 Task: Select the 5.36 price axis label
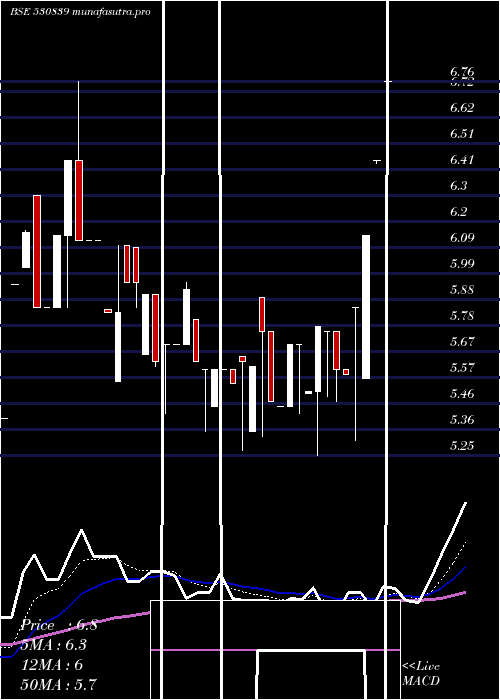point(462,419)
